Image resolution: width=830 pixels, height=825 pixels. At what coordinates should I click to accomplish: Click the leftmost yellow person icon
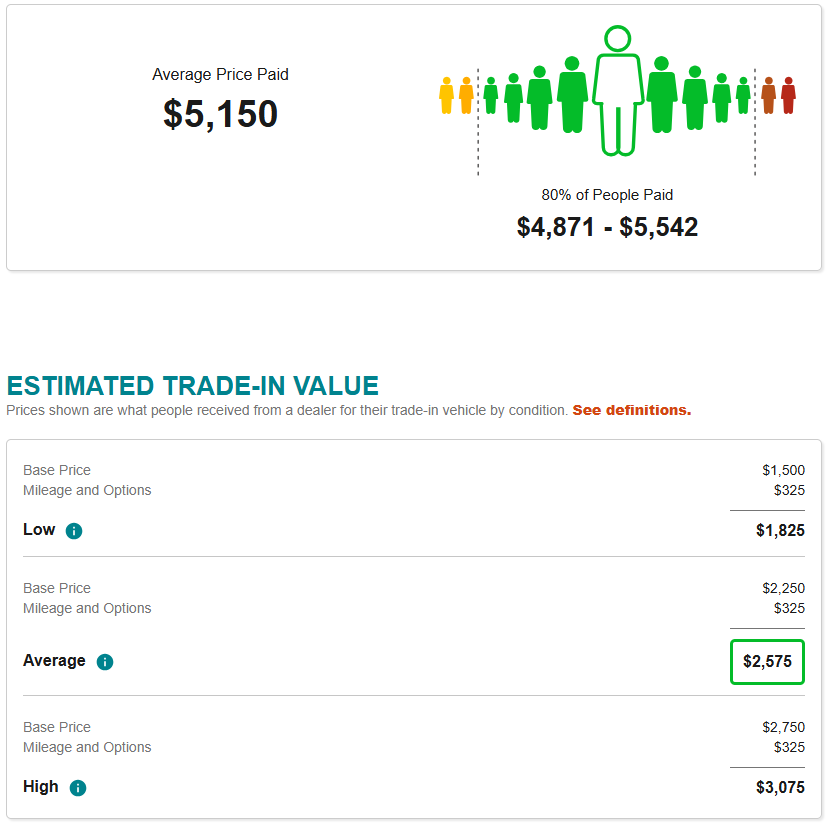[x=446, y=96]
